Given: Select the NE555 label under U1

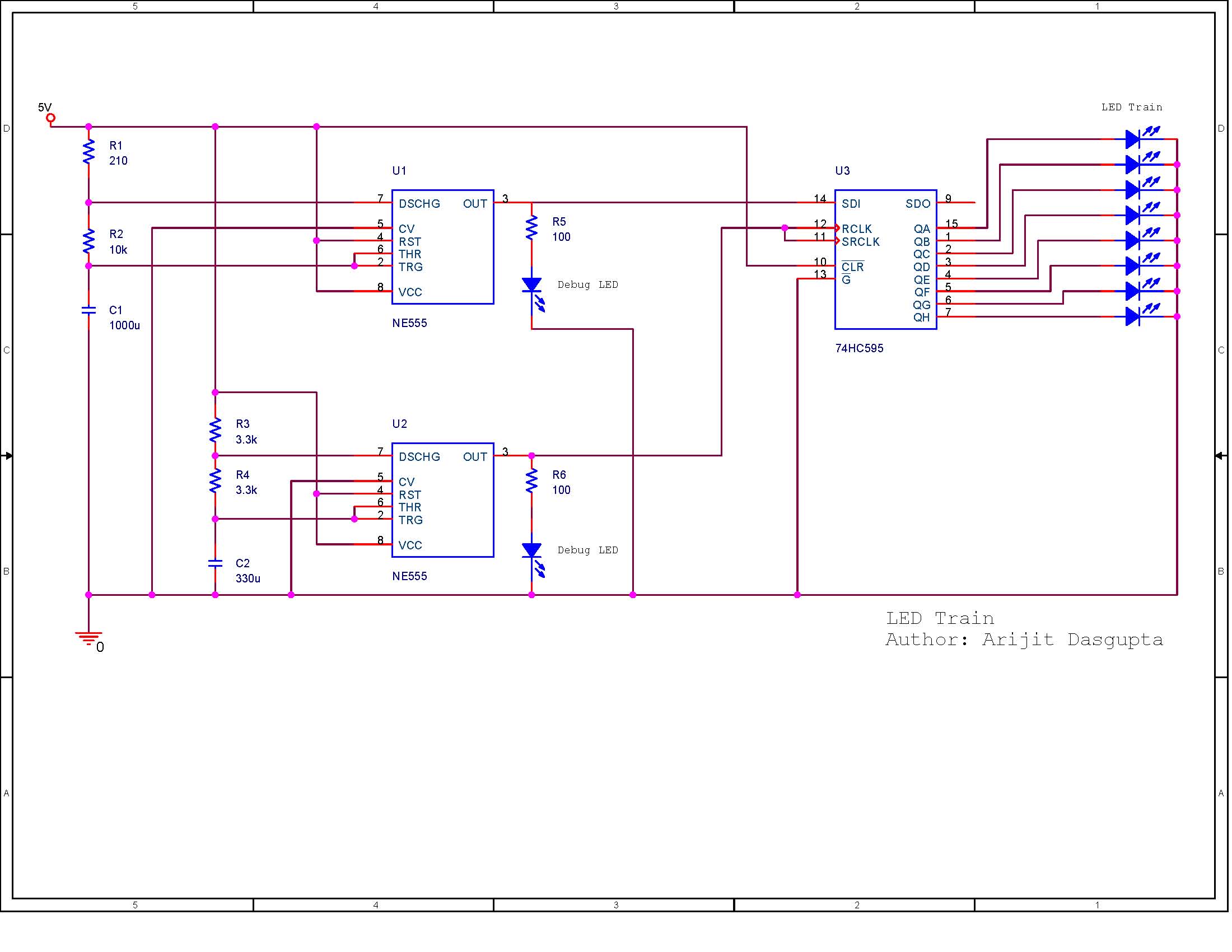Looking at the screenshot, I should click(410, 324).
